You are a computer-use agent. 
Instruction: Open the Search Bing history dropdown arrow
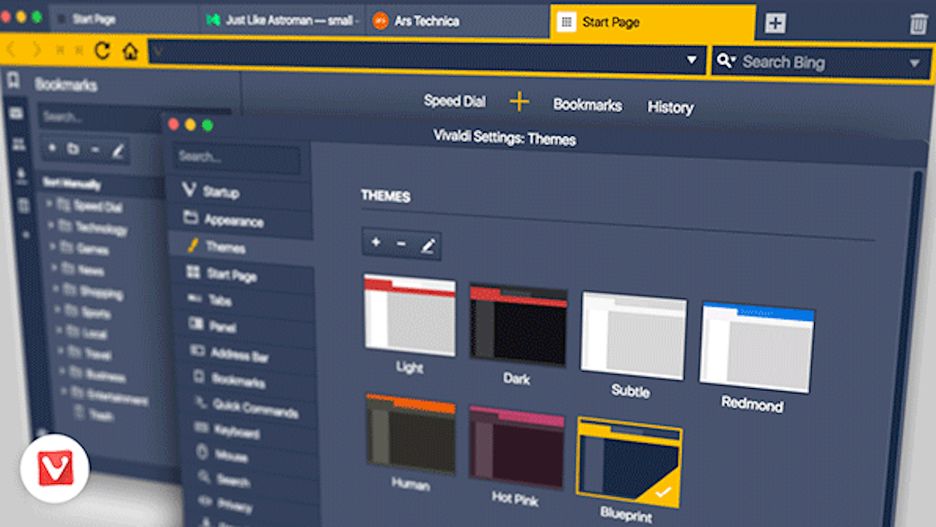[x=915, y=63]
